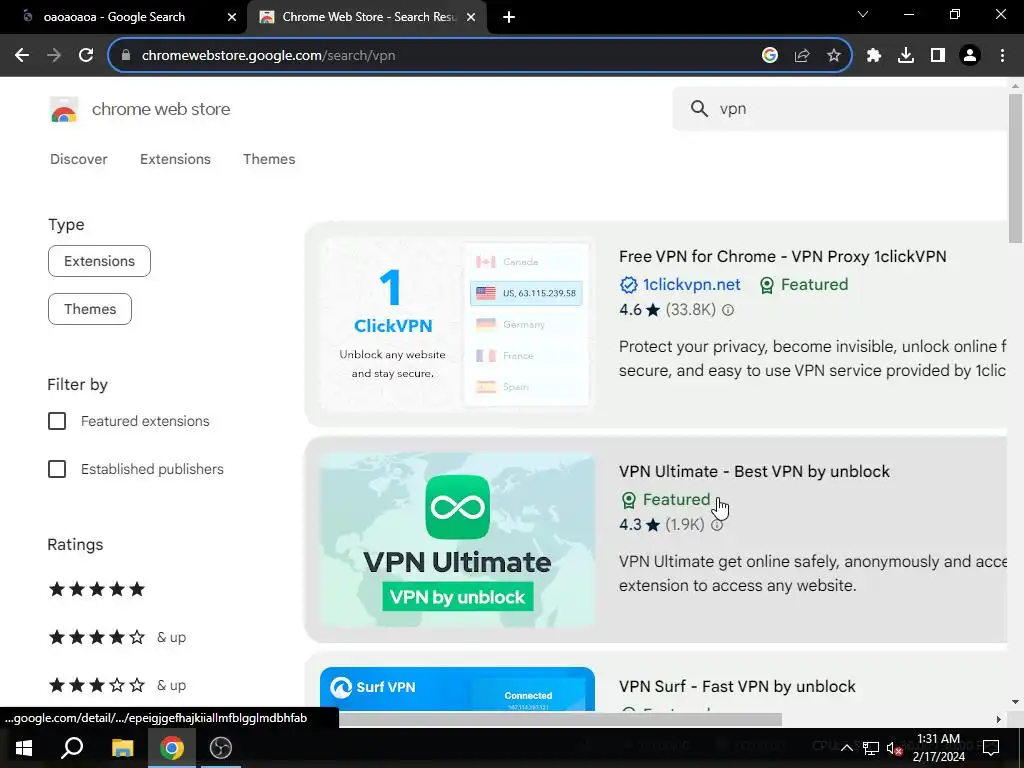This screenshot has height=768, width=1024.
Task: Open the Windows Start menu
Action: pos(24,748)
